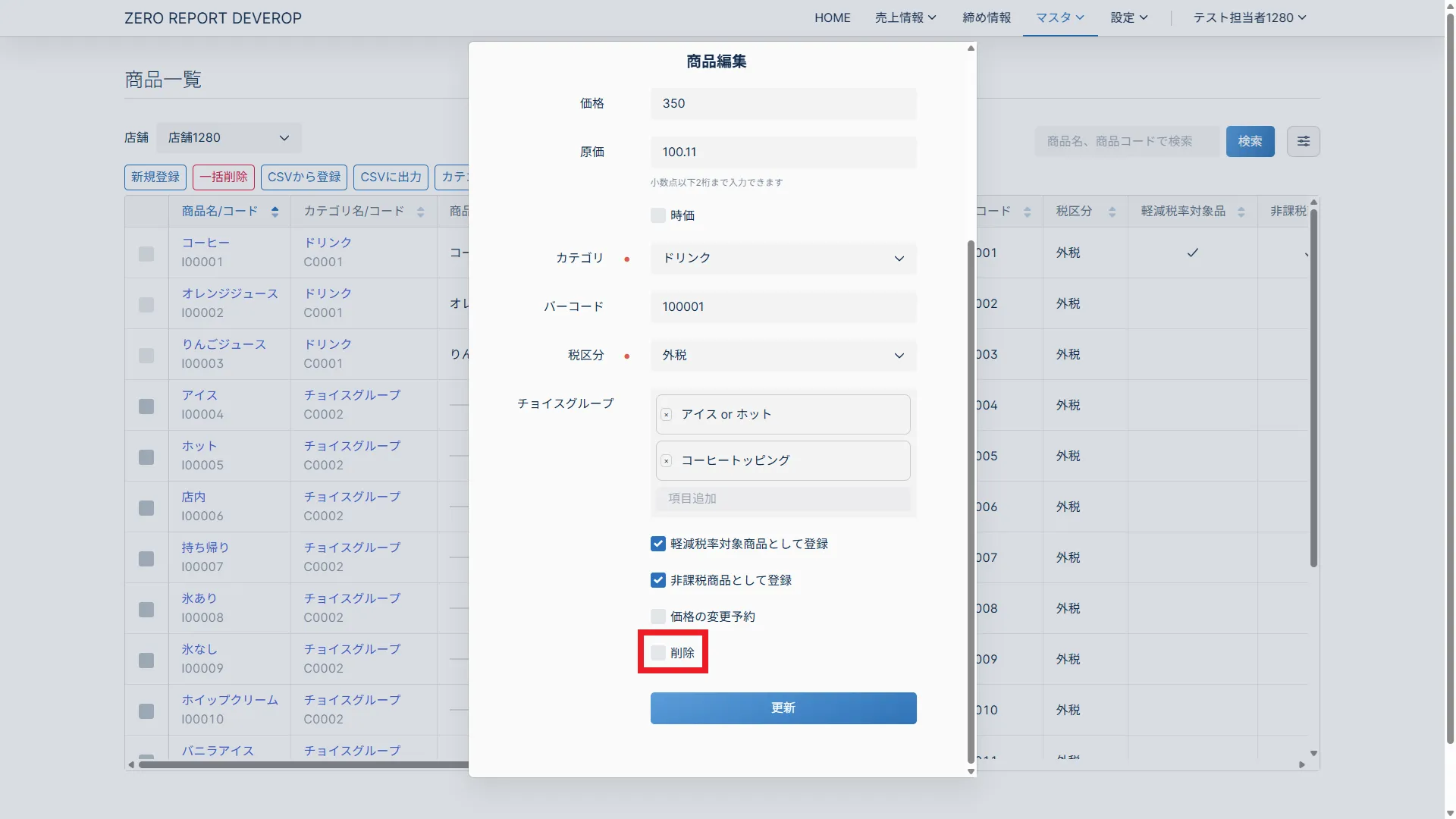Click the 価格 input field with 350
Image resolution: width=1456 pixels, height=819 pixels.
pos(783,103)
